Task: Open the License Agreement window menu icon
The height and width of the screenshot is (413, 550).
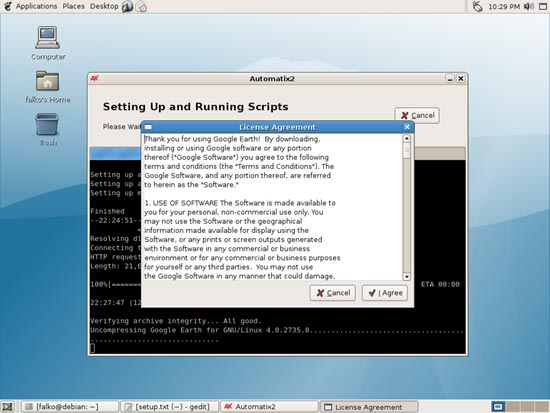Action: pos(148,127)
